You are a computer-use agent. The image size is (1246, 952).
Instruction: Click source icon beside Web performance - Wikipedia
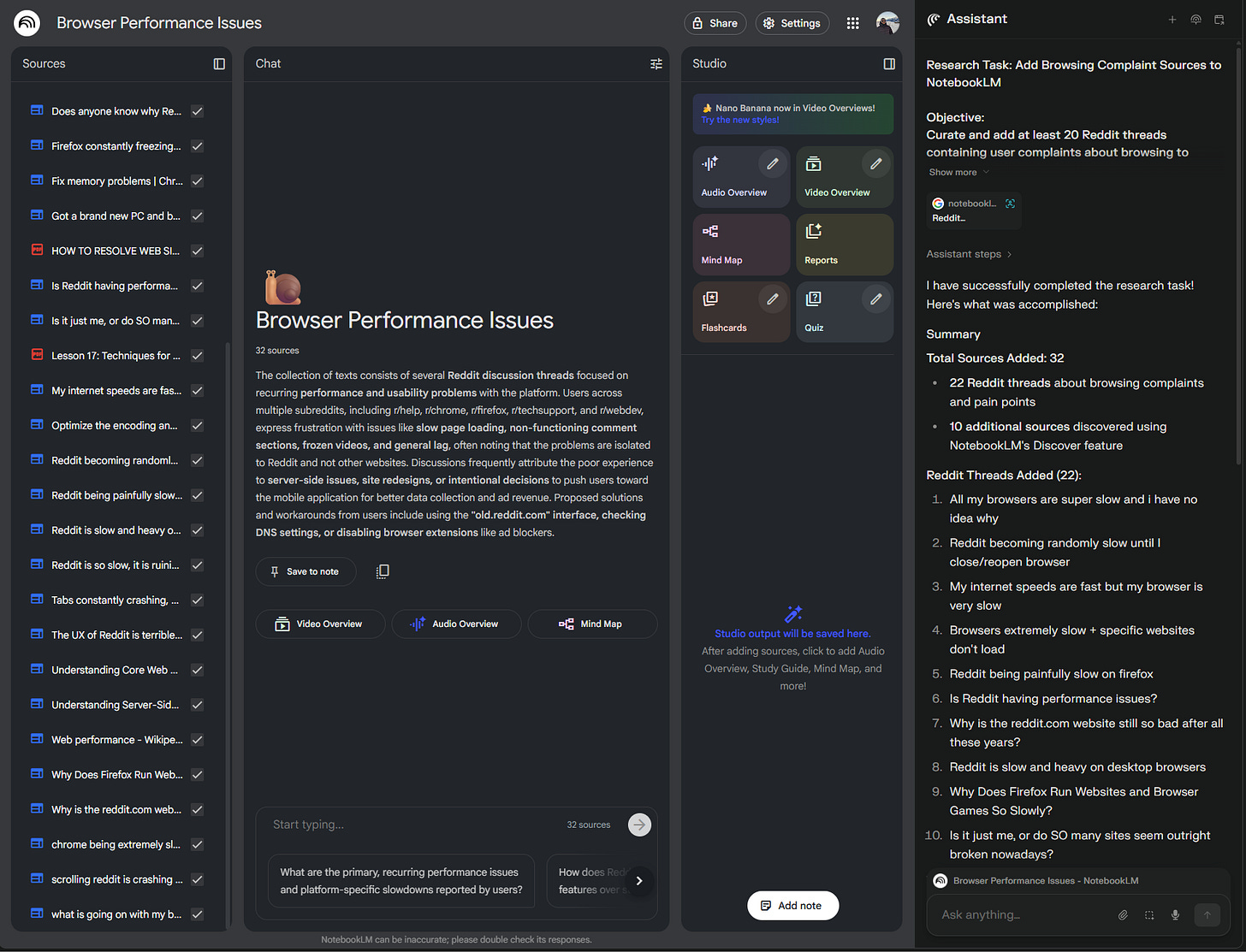[x=37, y=739]
